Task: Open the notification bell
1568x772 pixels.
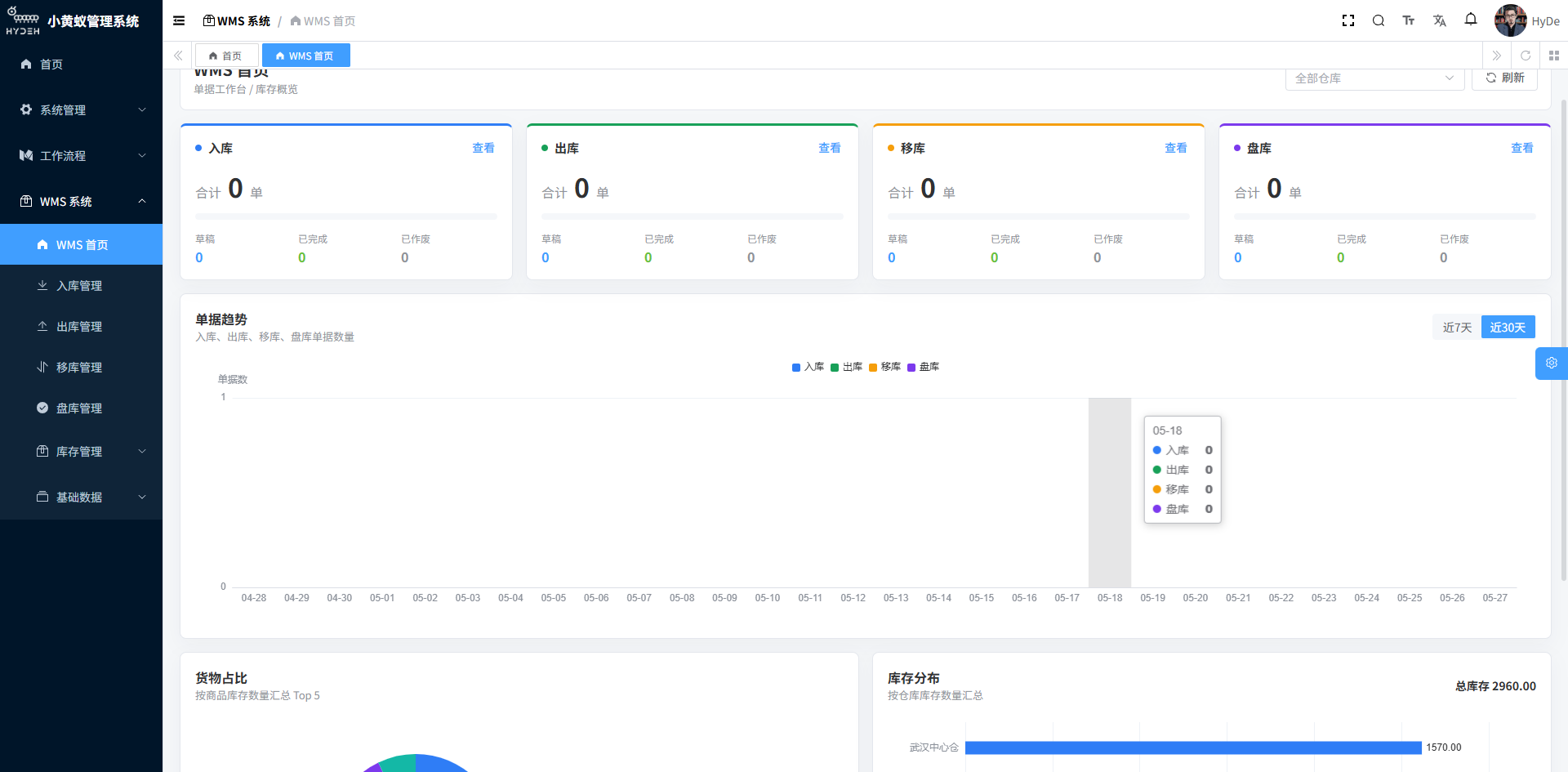Action: click(x=1471, y=20)
